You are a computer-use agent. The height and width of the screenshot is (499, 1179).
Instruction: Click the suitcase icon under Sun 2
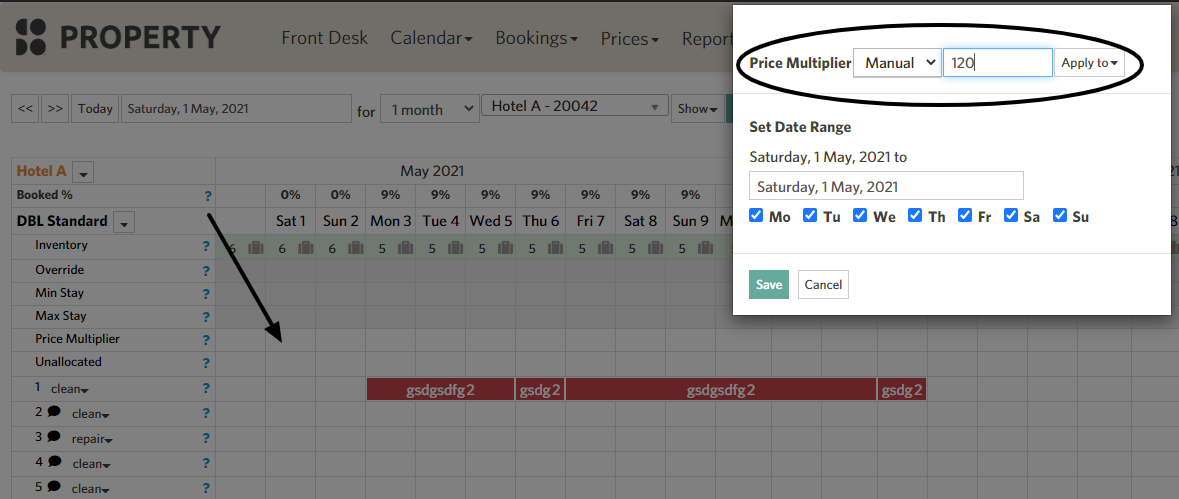click(x=356, y=247)
